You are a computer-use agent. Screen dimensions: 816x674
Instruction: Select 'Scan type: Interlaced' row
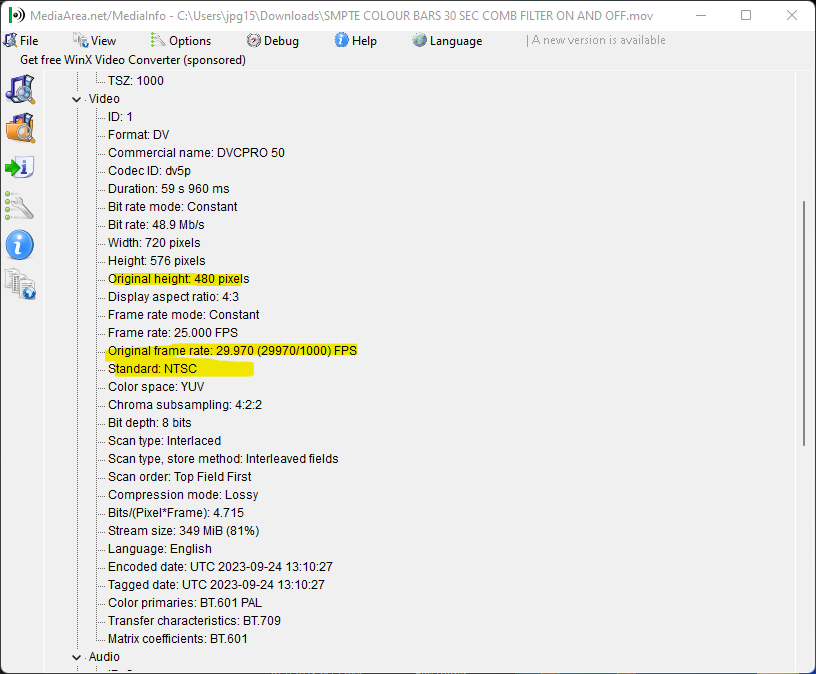[x=164, y=441]
